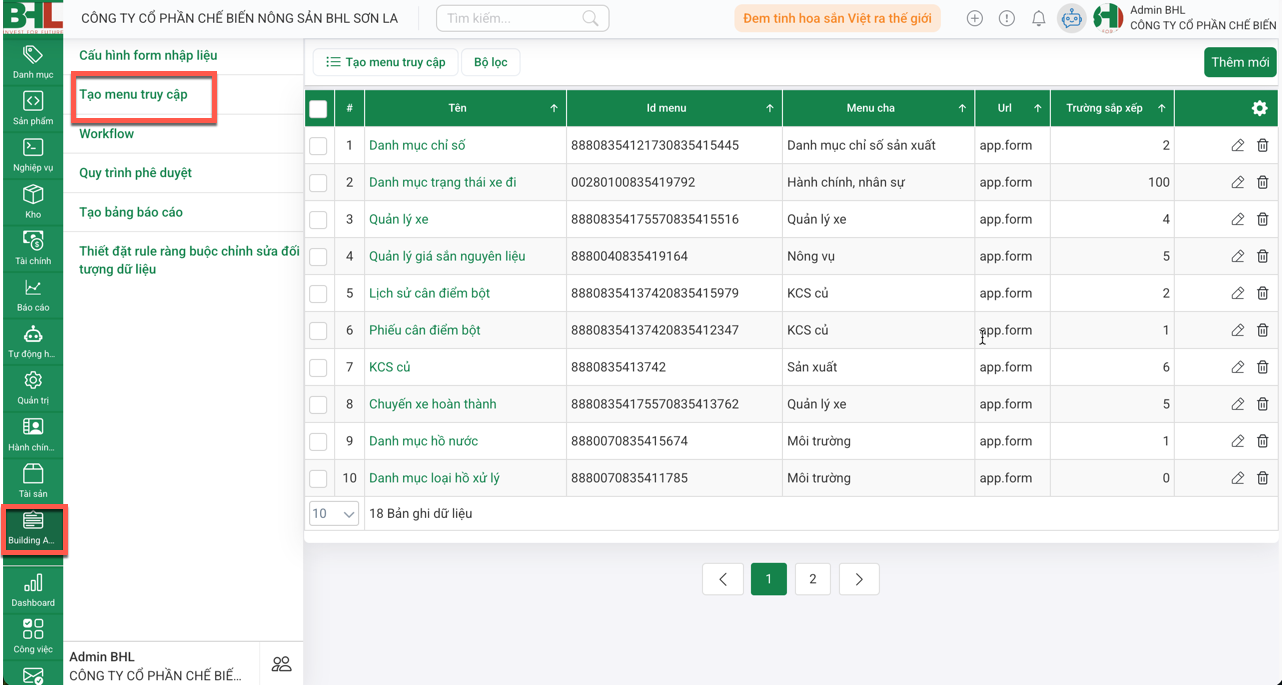Viewport: 1282px width, 685px height.
Task: Open the Building App sidebar icon
Action: coord(33,528)
